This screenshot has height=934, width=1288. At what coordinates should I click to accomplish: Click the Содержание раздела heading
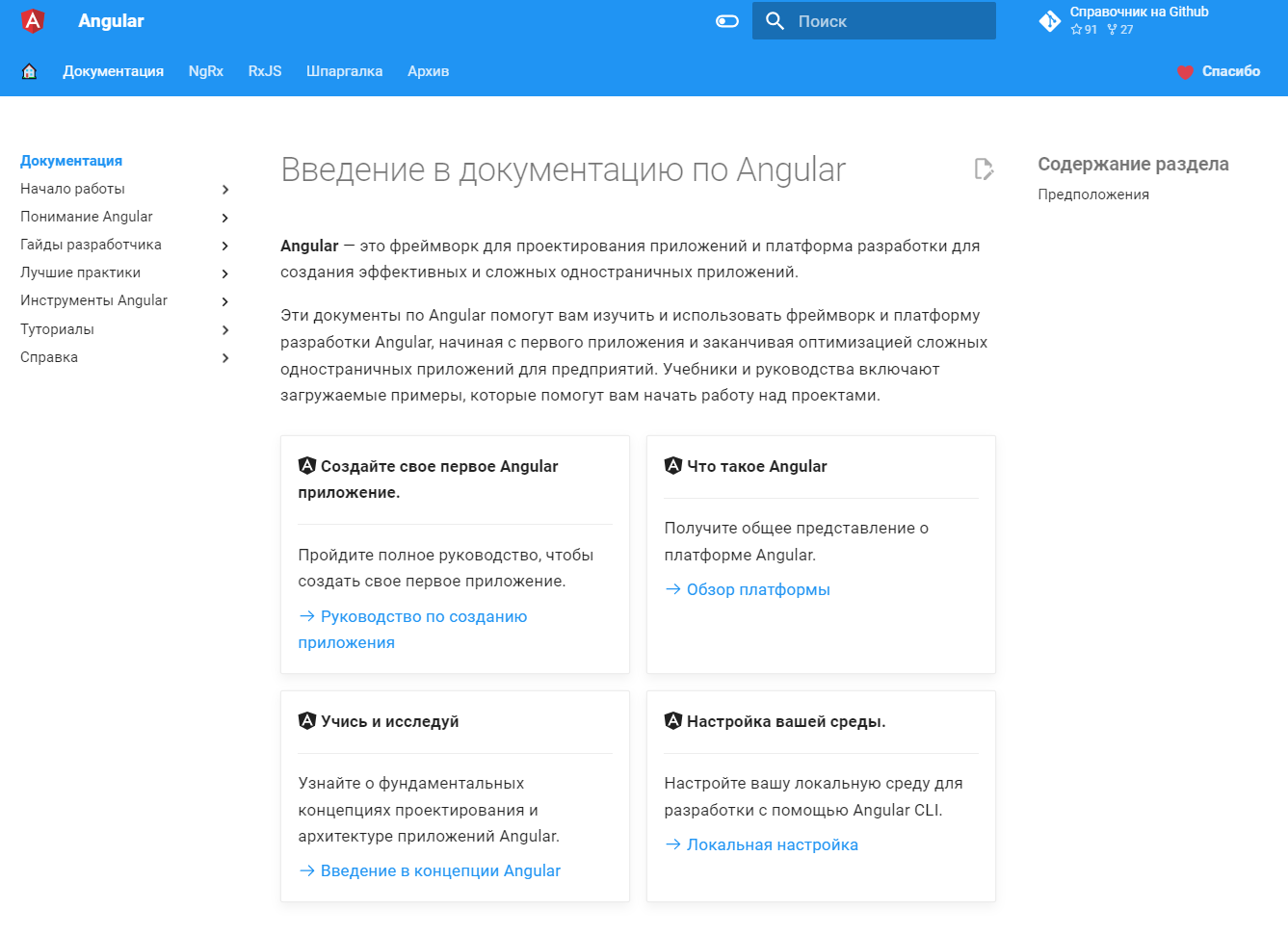(x=1133, y=164)
